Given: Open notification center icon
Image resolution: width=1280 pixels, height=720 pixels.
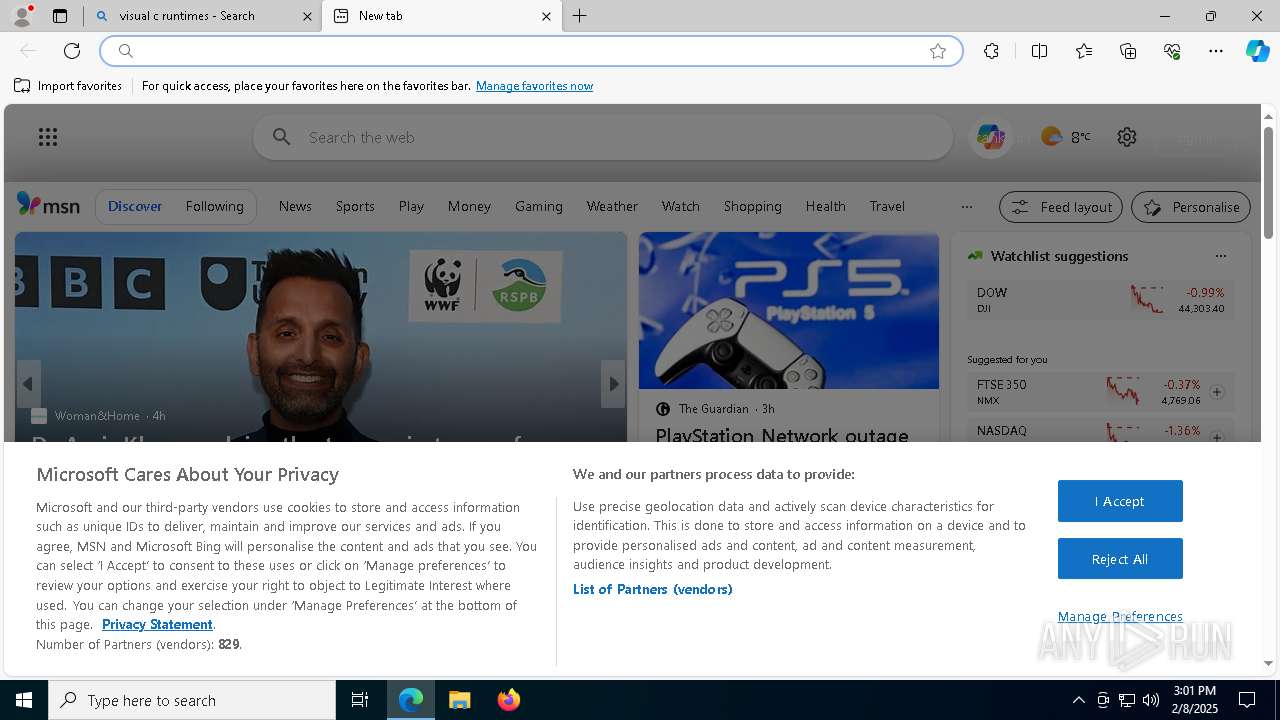Looking at the screenshot, I should pyautogui.click(x=1247, y=700).
